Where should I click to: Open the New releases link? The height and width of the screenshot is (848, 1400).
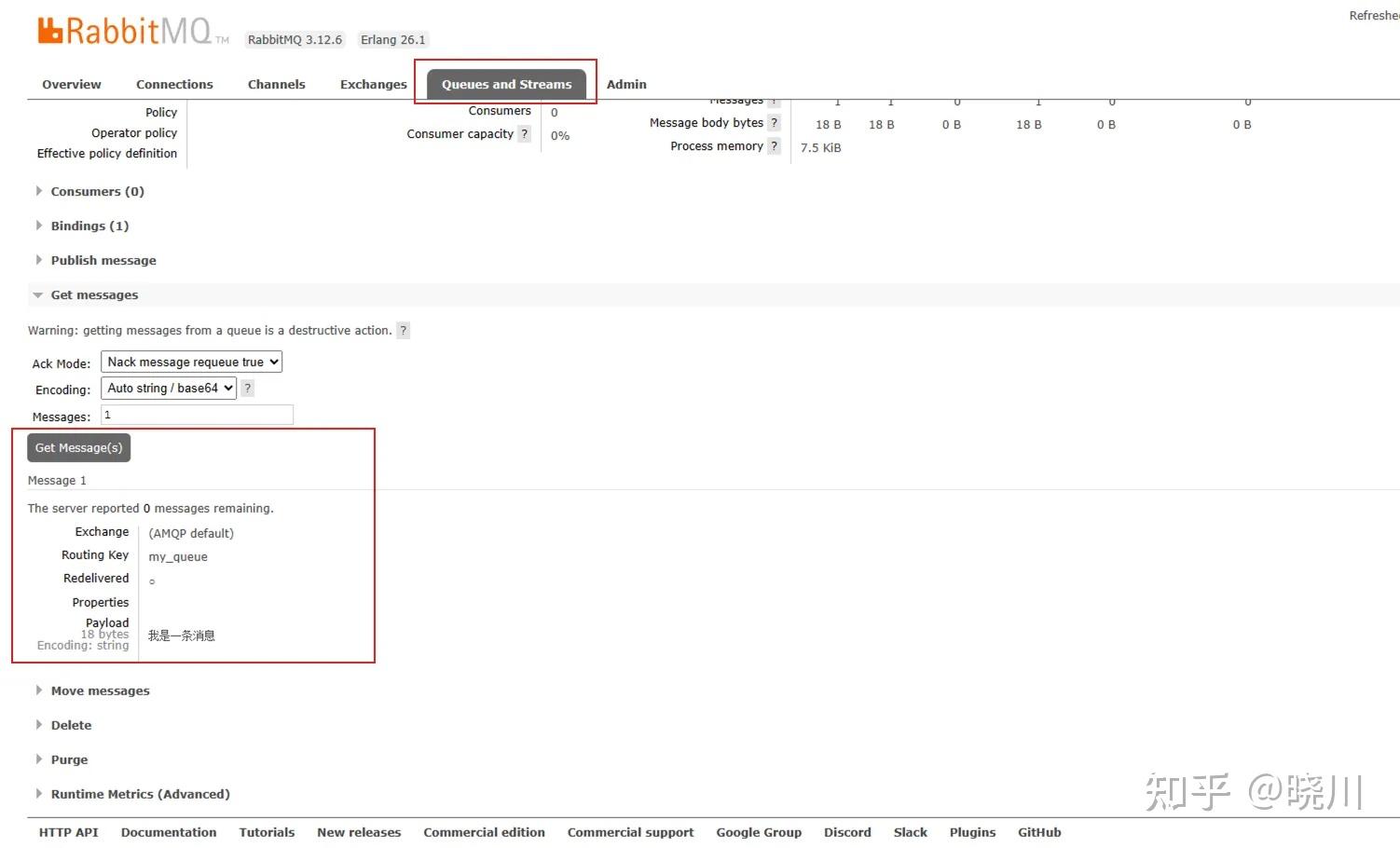coord(359,833)
